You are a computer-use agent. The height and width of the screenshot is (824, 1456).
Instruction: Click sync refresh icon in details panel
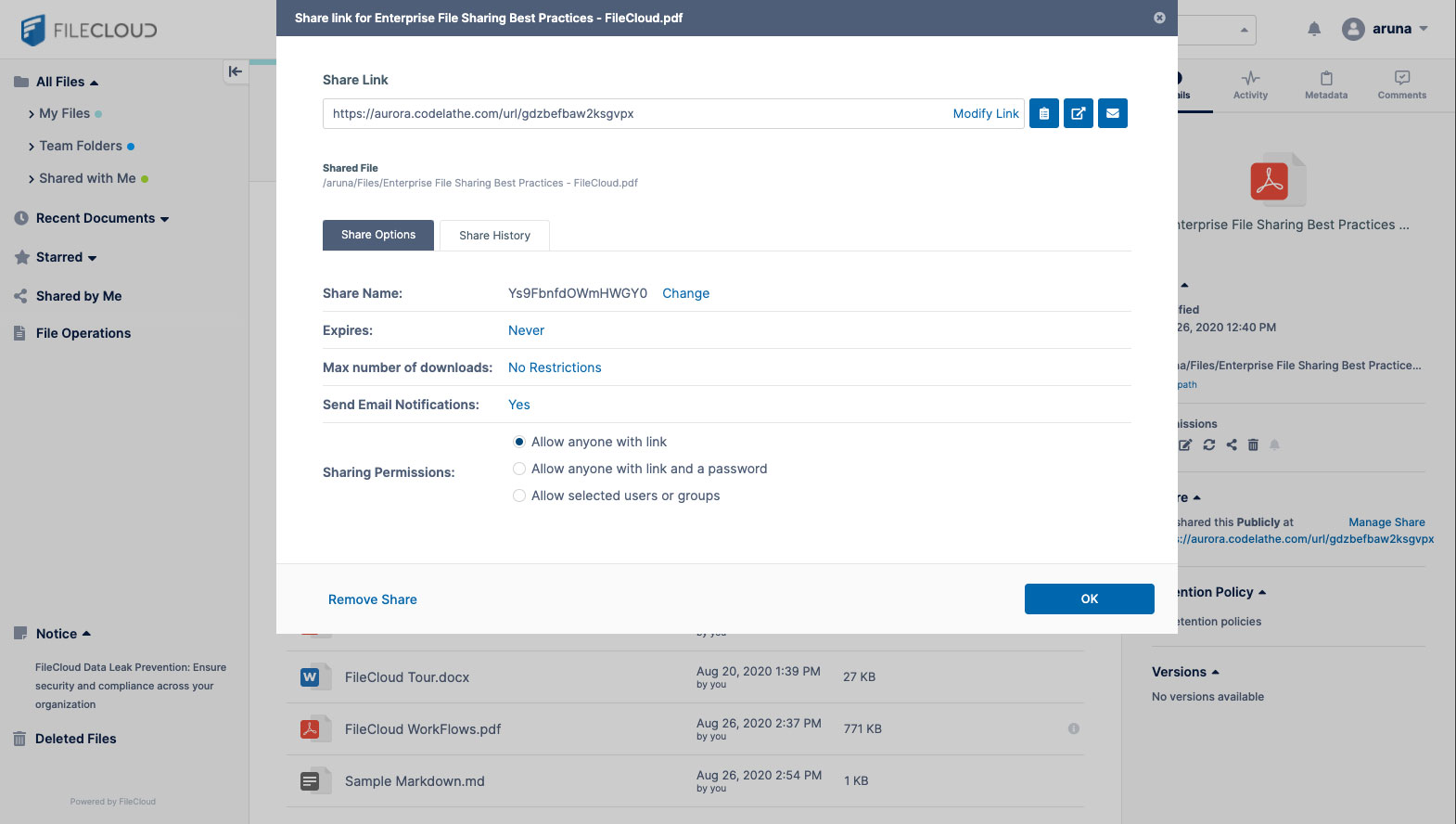[x=1209, y=444]
